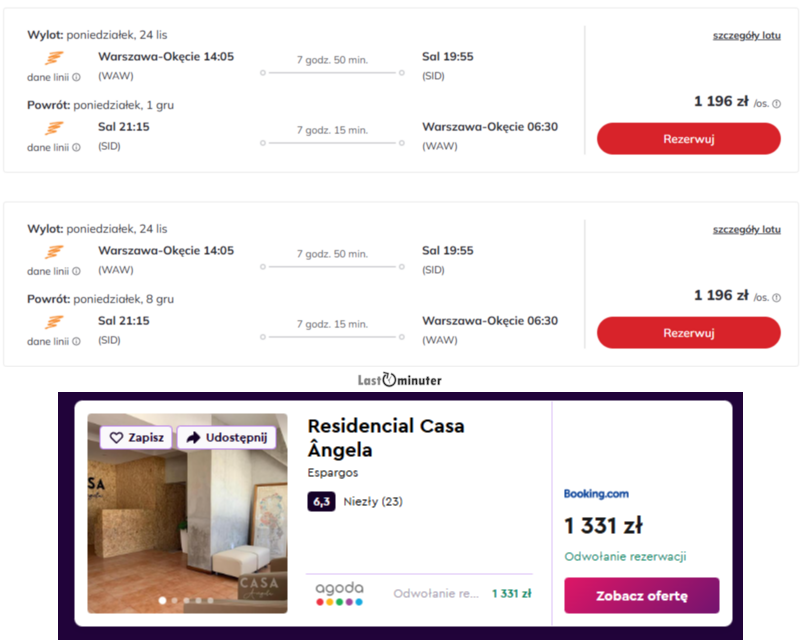Click the Lastminuter logo
Image resolution: width=800 pixels, height=640 pixels.
[x=400, y=380]
